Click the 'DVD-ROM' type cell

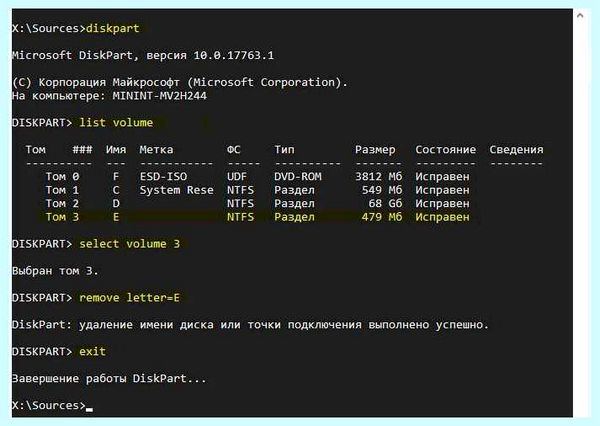pos(298,176)
